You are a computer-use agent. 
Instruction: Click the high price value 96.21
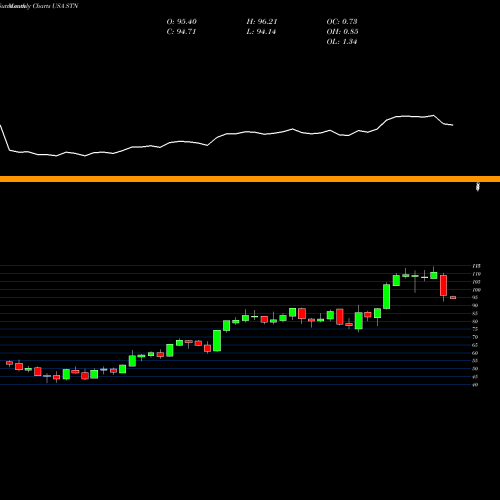pos(267,22)
